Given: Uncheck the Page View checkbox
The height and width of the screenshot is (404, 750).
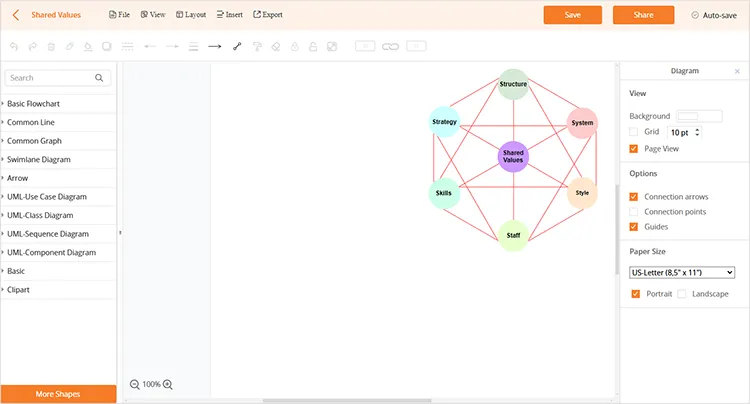Looking at the screenshot, I should [634, 149].
